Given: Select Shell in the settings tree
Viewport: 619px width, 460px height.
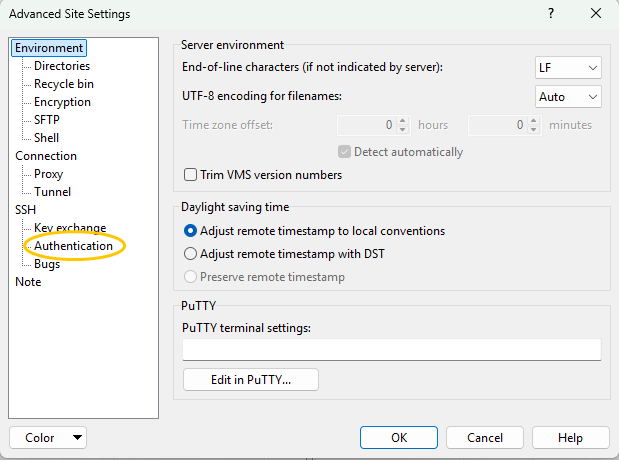Looking at the screenshot, I should point(46,138).
